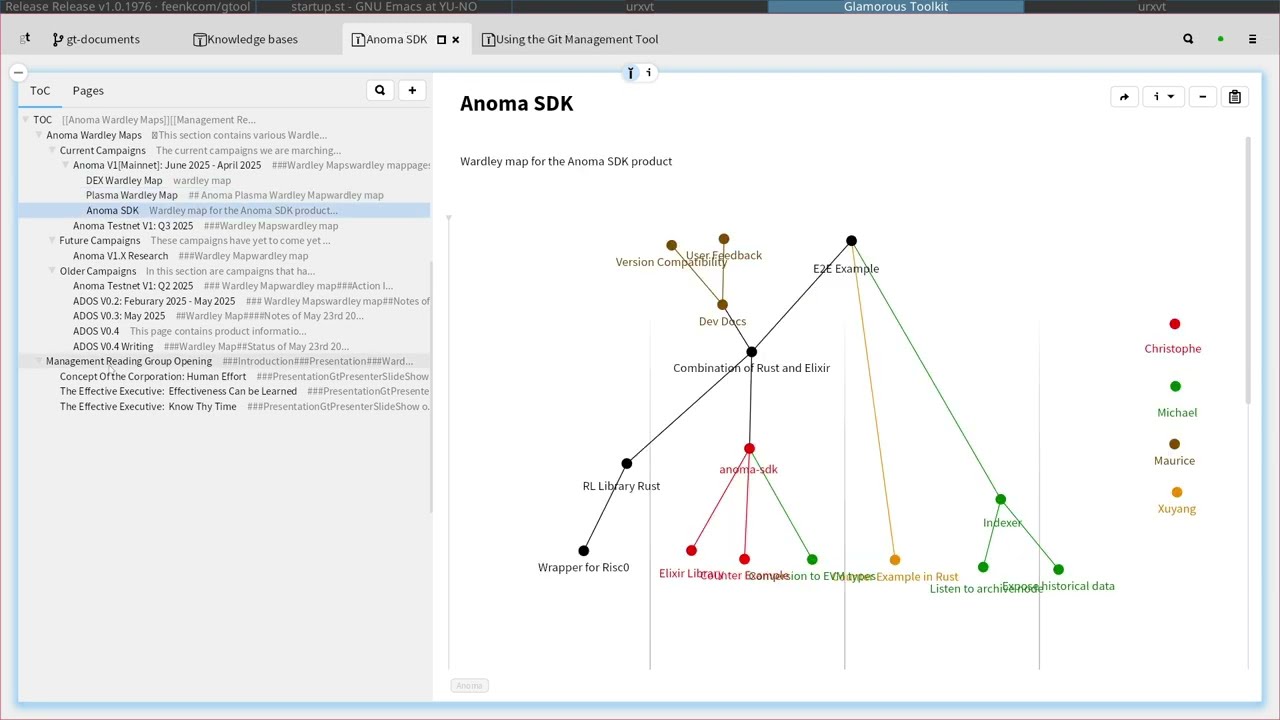
Task: Click the Anoma button below the map
Action: [x=469, y=685]
